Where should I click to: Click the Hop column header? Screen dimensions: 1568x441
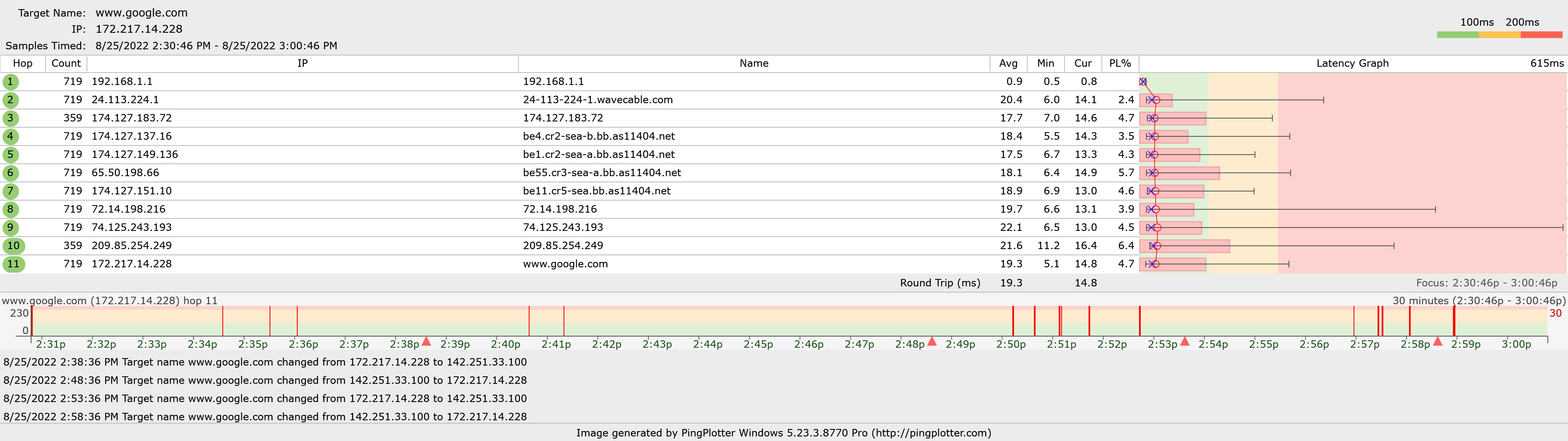tap(22, 63)
